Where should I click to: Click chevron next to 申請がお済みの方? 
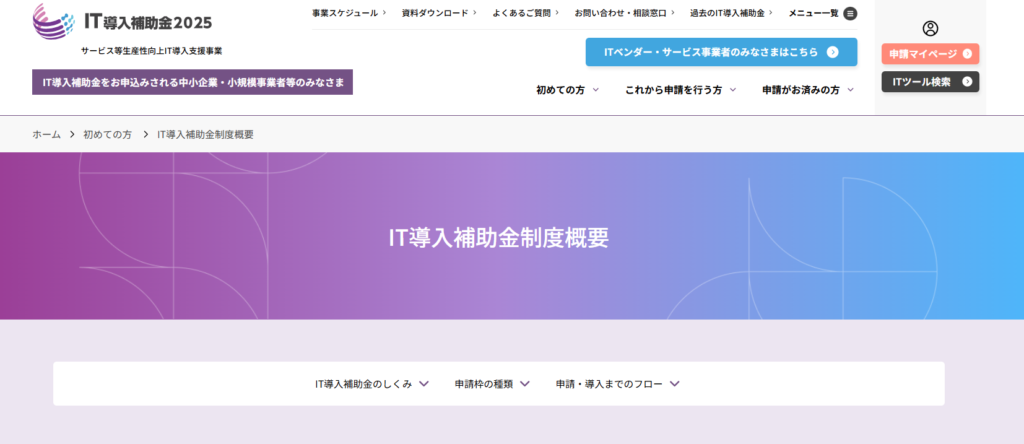[x=850, y=90]
